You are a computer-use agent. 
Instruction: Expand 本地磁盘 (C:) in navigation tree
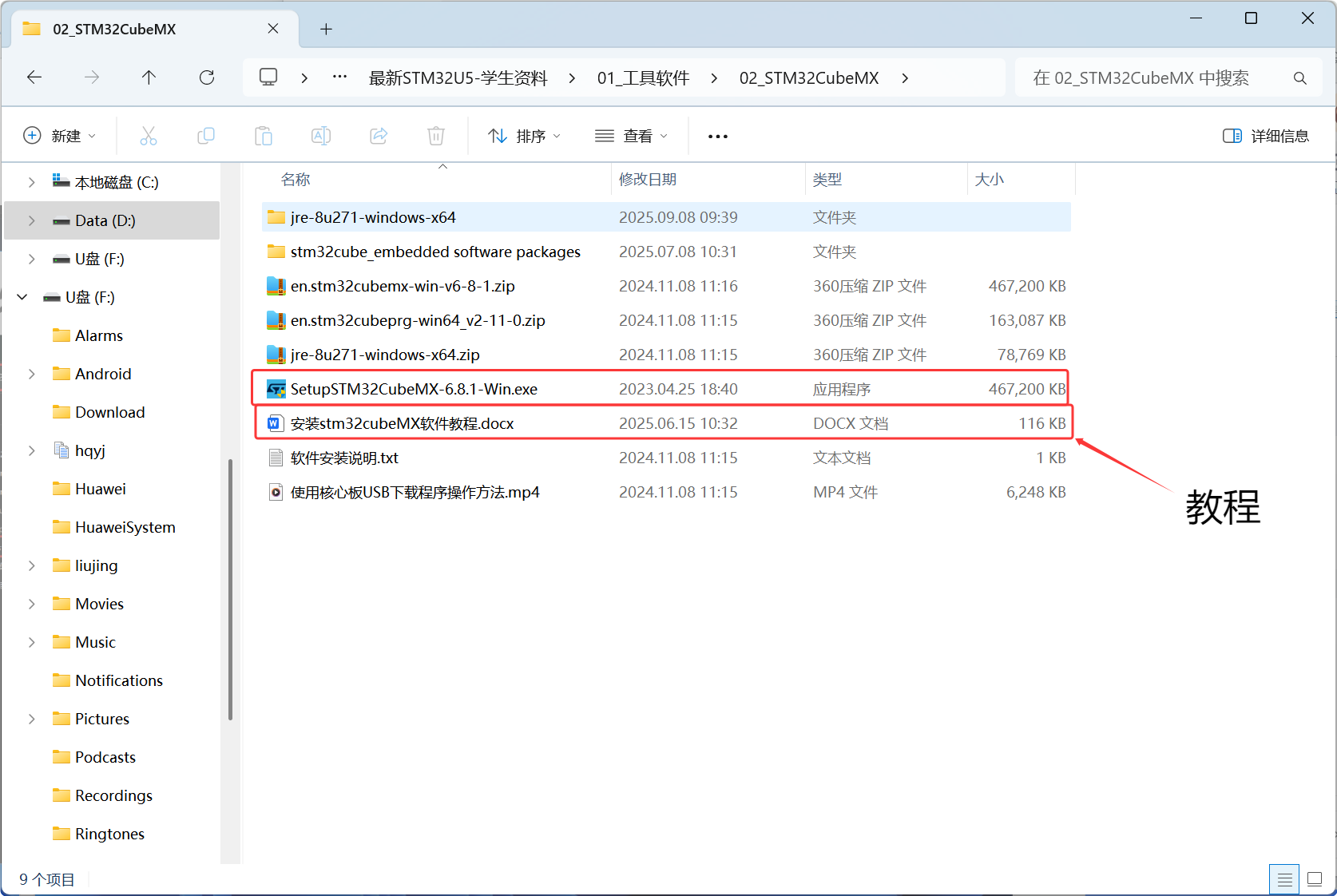(31, 182)
